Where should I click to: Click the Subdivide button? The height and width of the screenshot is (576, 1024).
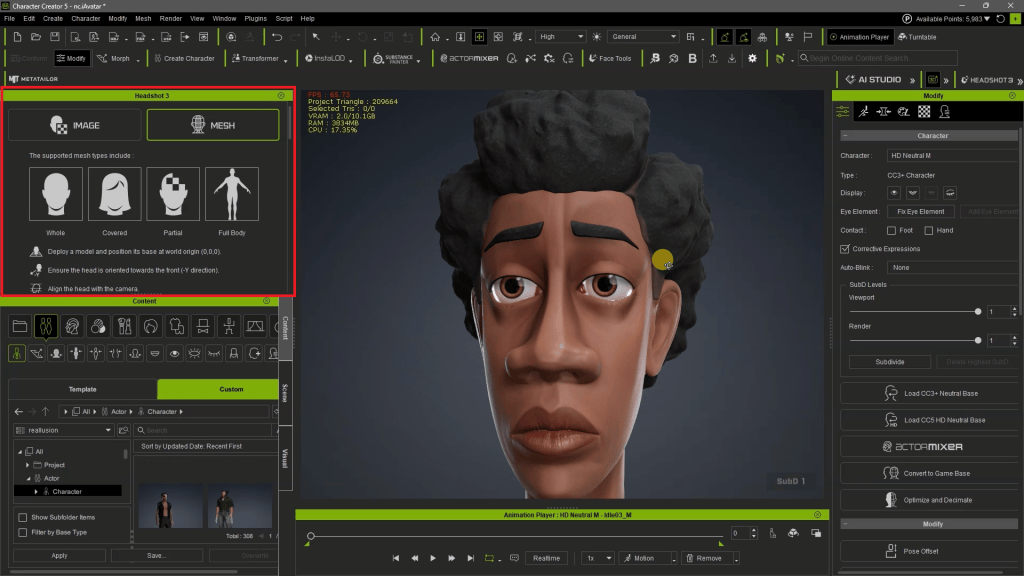[889, 362]
